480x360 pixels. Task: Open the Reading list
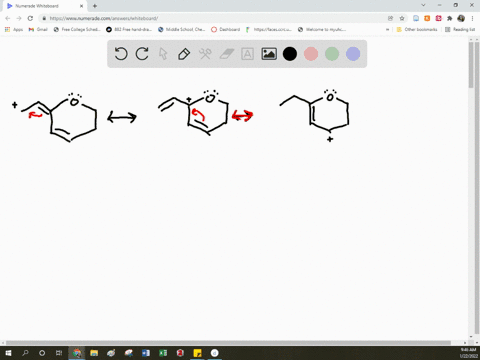point(460,29)
